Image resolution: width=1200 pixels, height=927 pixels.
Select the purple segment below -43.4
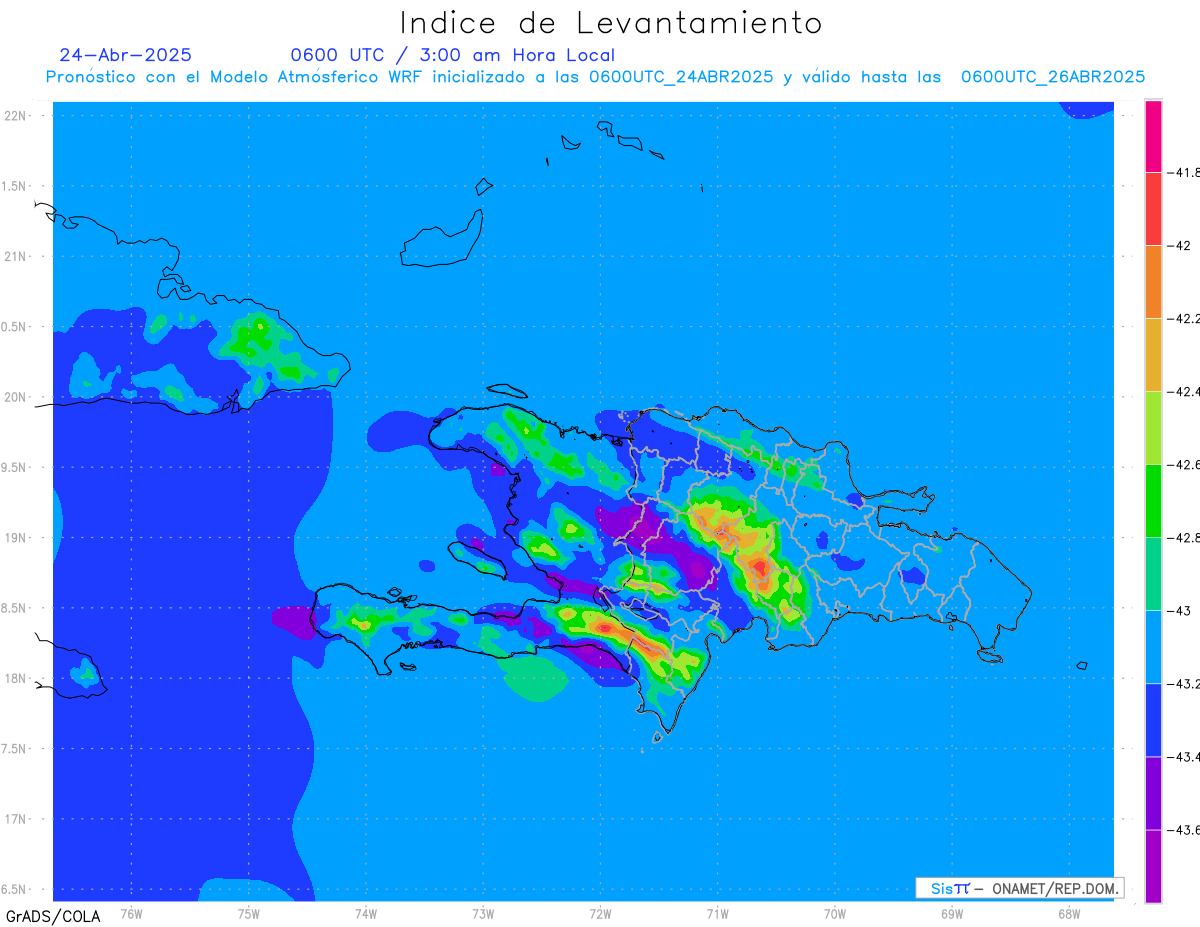tap(1153, 792)
